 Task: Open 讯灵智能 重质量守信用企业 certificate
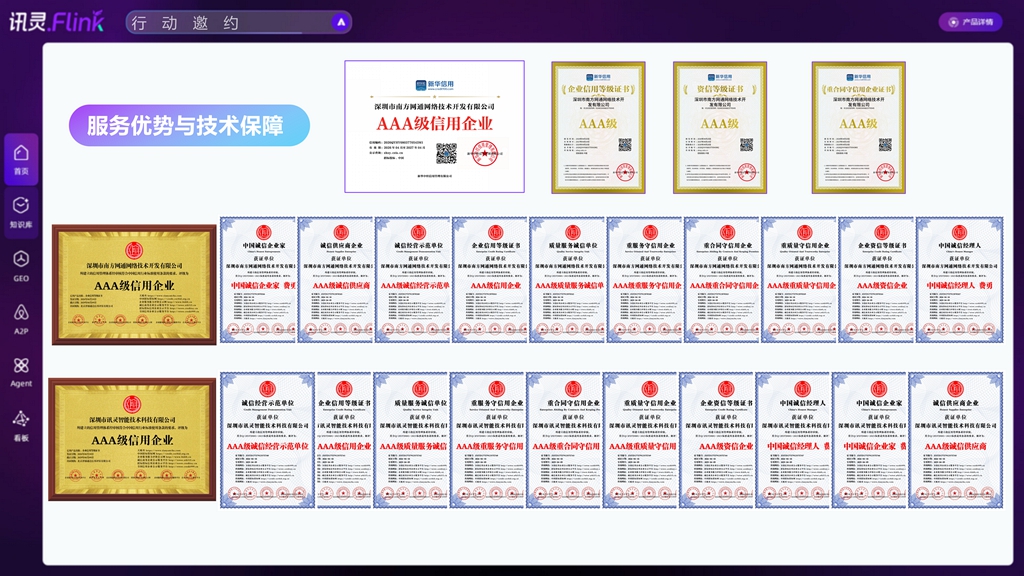(x=640, y=440)
